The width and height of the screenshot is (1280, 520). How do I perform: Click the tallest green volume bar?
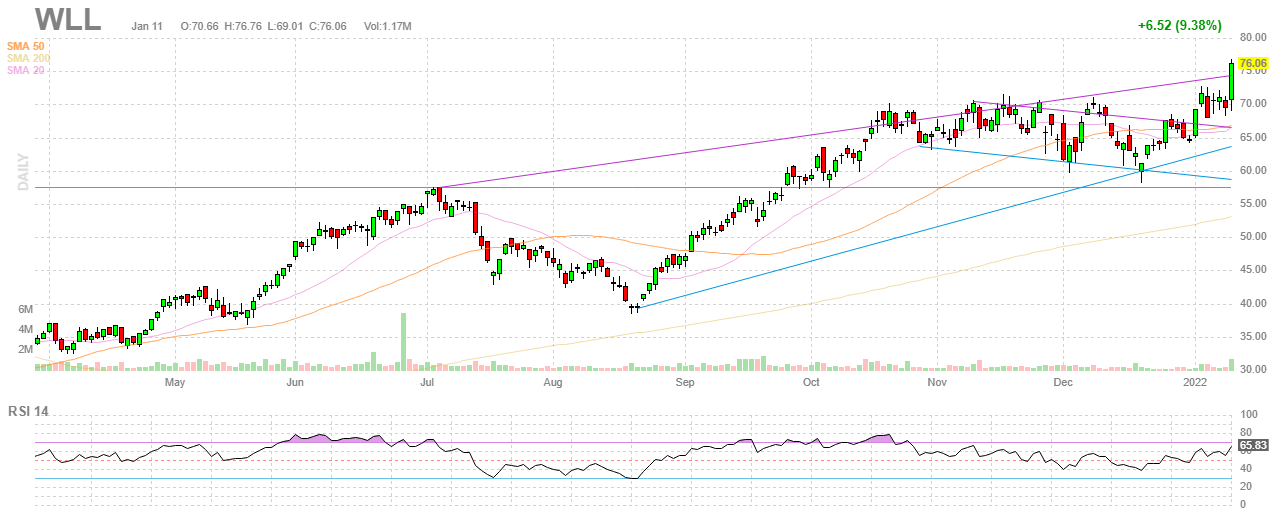point(404,342)
